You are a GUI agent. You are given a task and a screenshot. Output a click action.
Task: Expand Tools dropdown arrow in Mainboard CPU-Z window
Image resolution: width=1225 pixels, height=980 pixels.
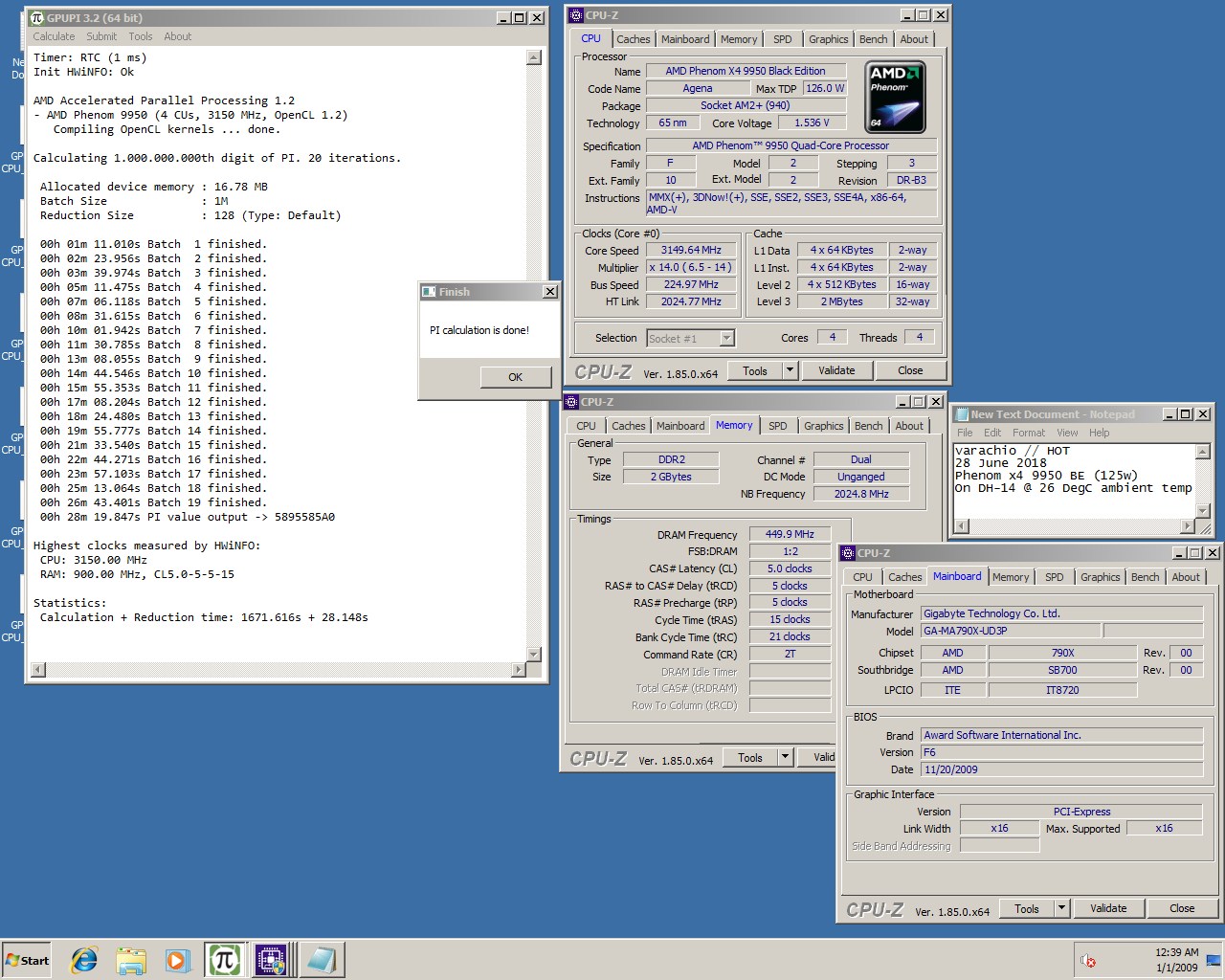(x=1061, y=908)
